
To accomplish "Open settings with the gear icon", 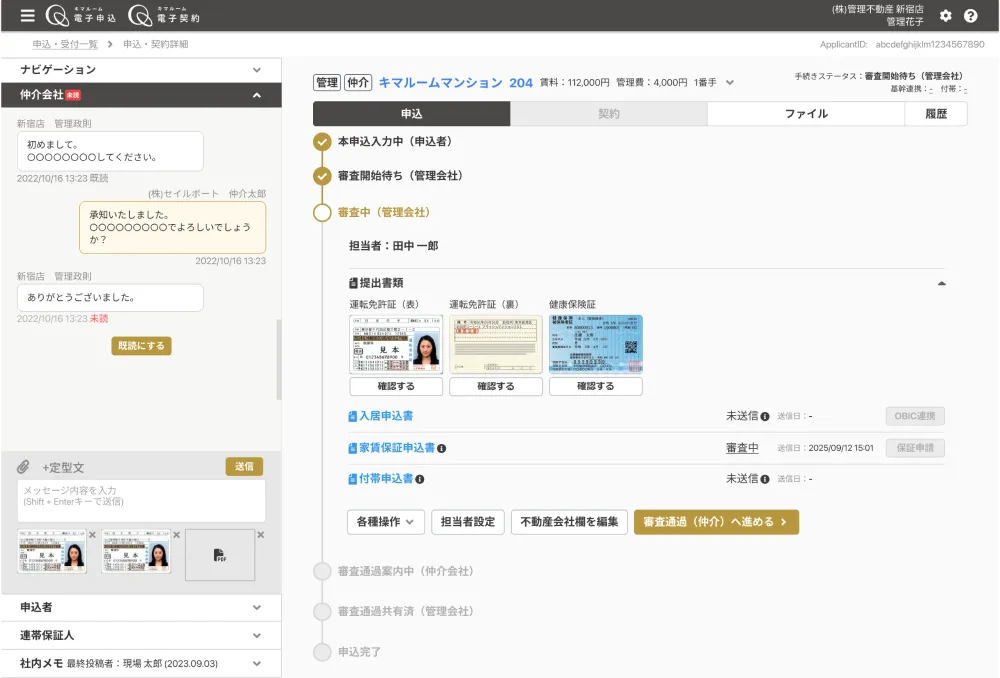I will click(946, 16).
